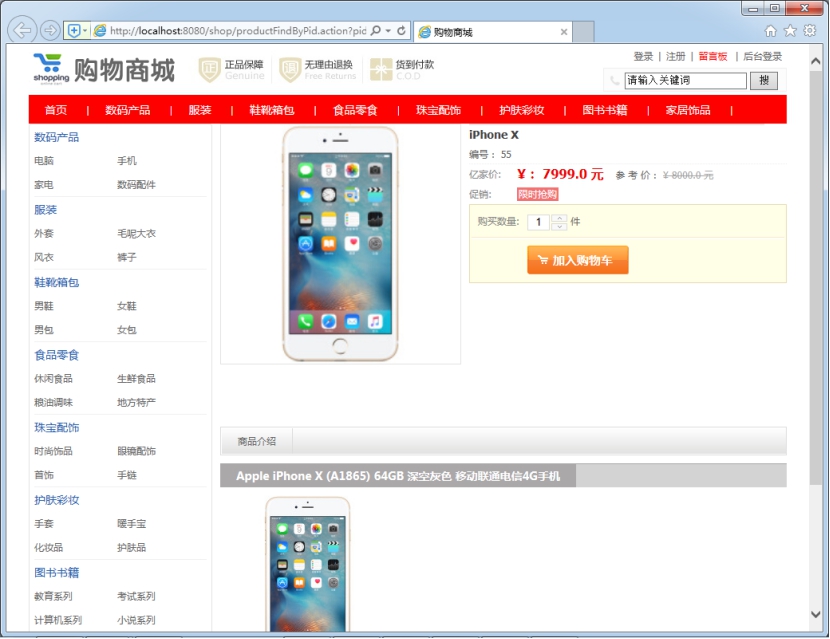Screen dimensions: 830x639
Task: Click the large iPhone product image
Action: coord(340,245)
